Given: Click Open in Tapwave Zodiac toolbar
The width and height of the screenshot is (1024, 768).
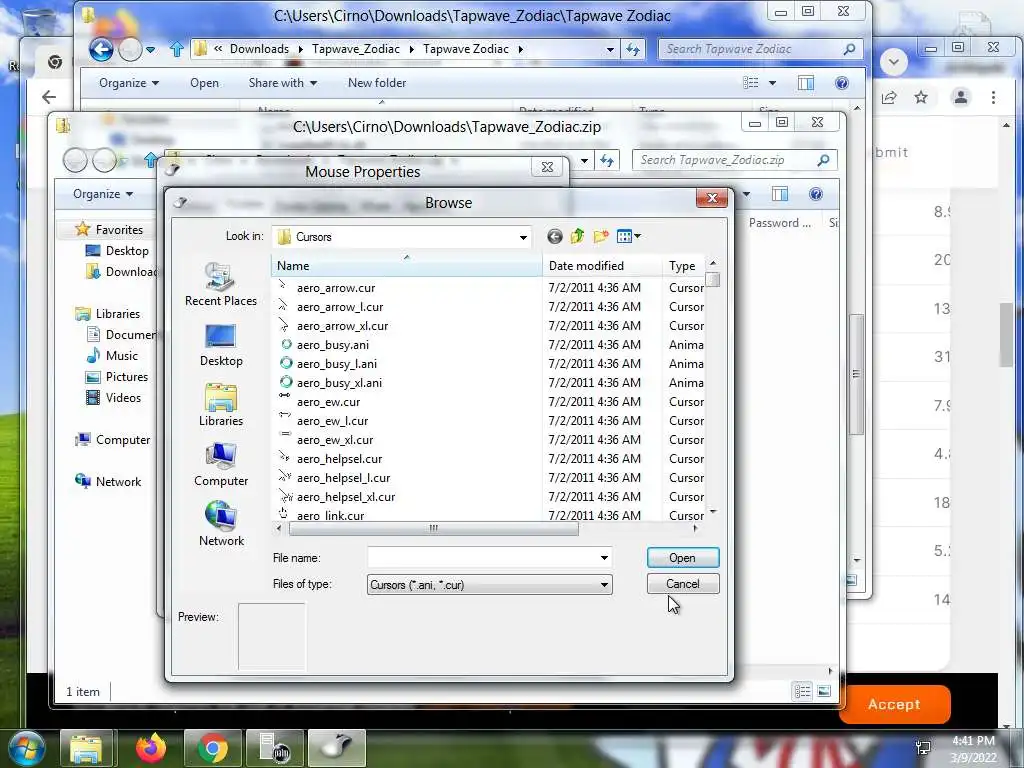Looking at the screenshot, I should pos(204,83).
